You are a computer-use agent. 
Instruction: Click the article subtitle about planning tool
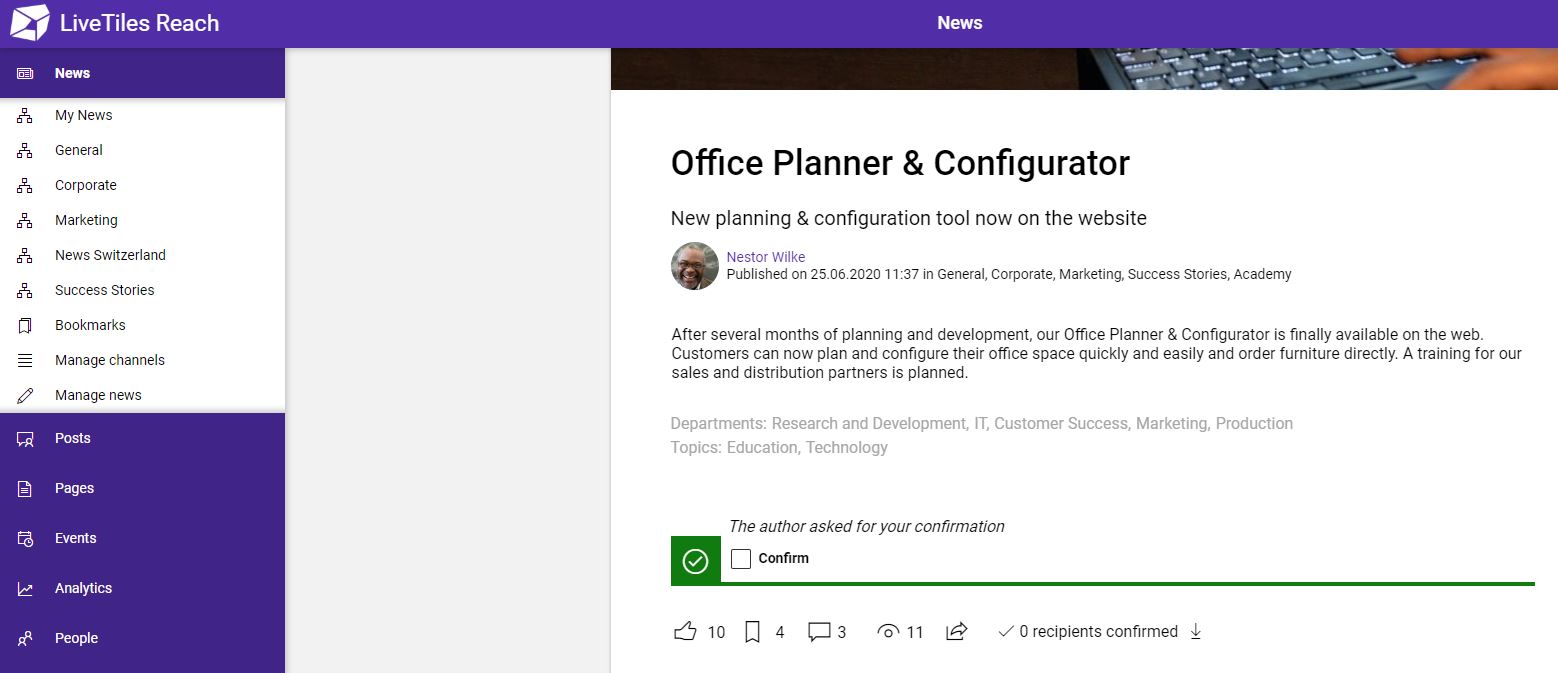point(909,218)
